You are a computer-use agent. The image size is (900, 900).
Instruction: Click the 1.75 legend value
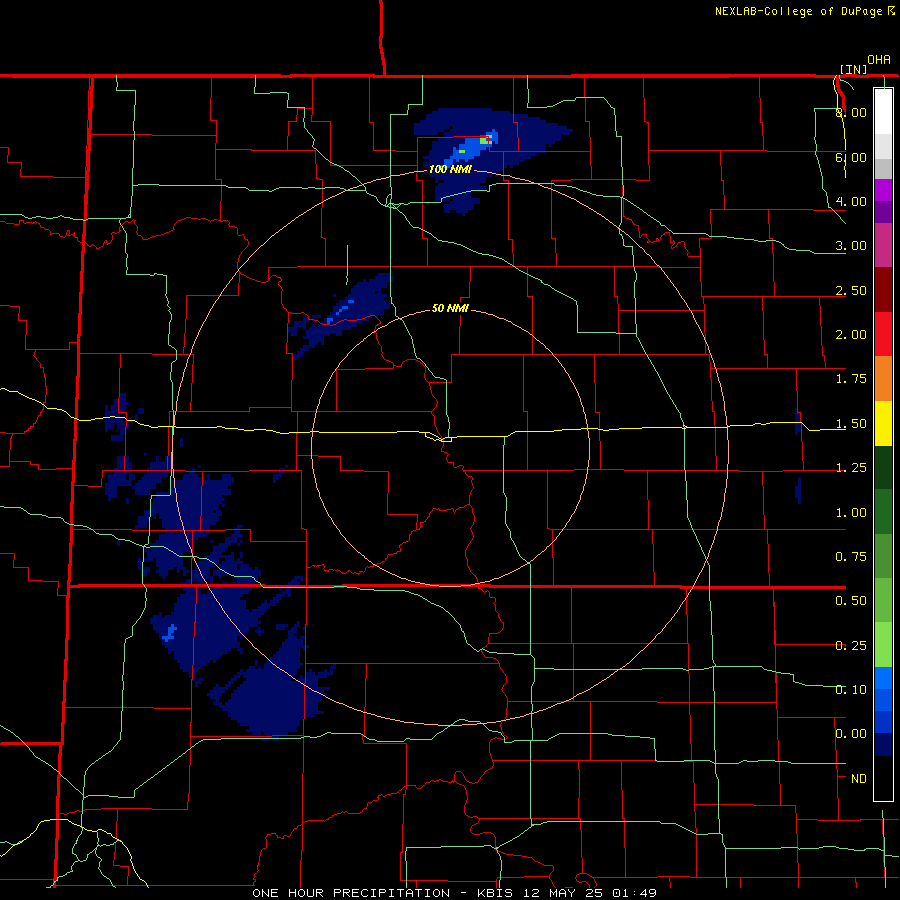tap(851, 379)
